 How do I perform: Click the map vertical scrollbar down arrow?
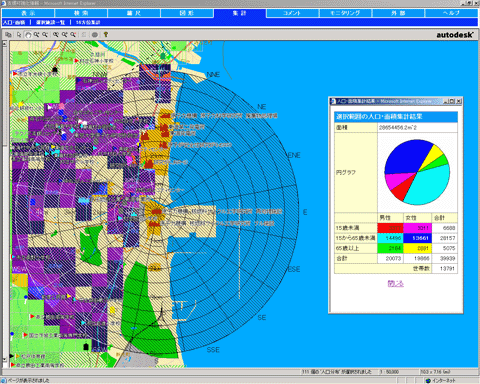click(x=5, y=359)
